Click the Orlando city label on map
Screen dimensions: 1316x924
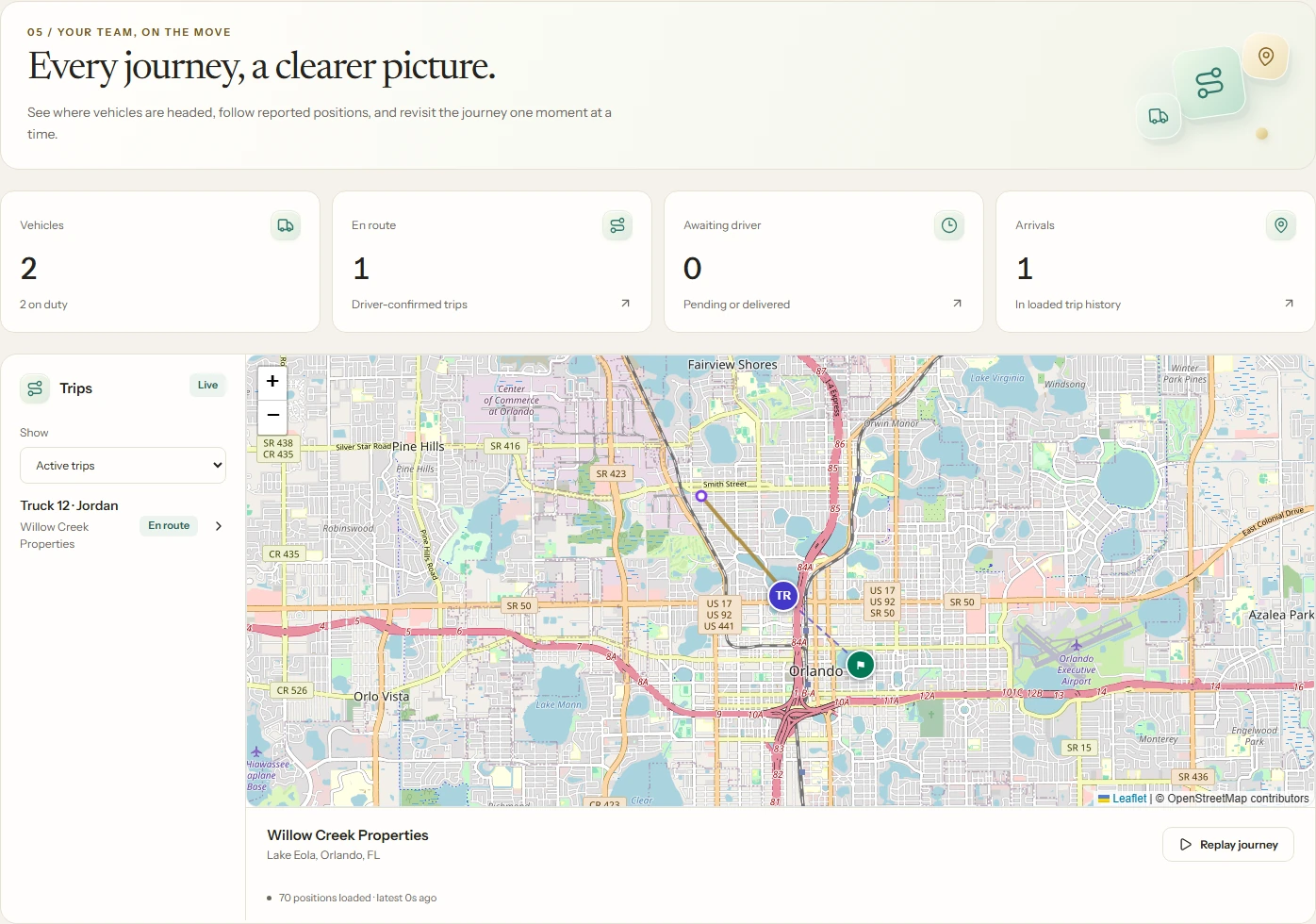pos(816,671)
